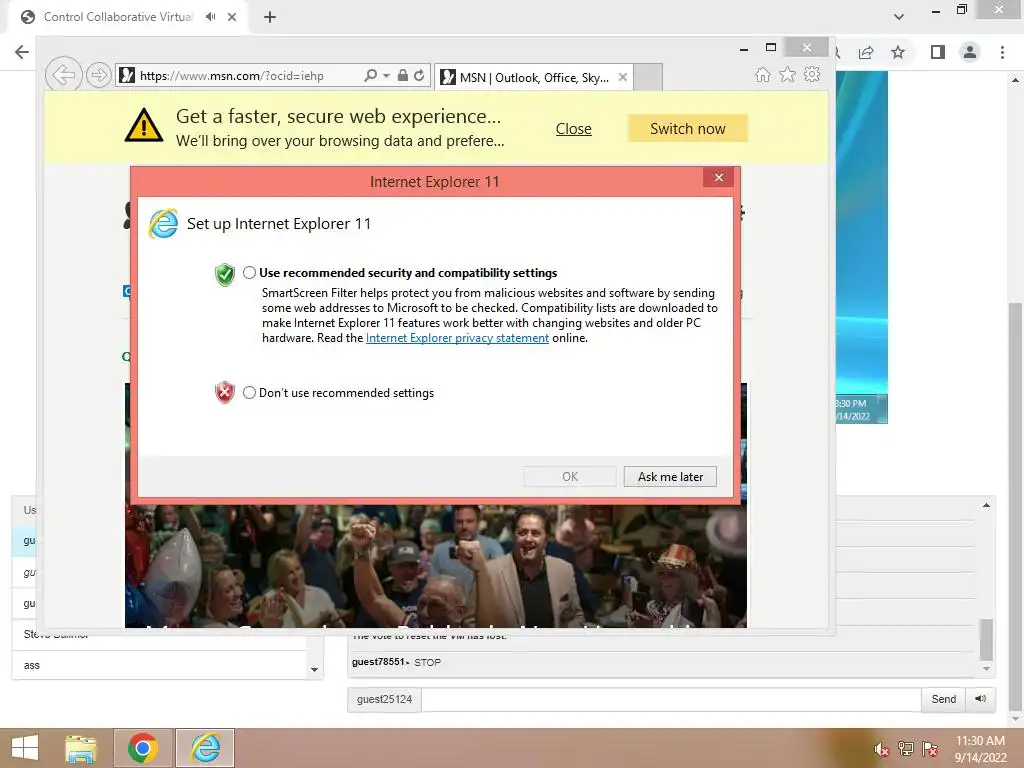Select Use recommended security settings option

(249, 272)
